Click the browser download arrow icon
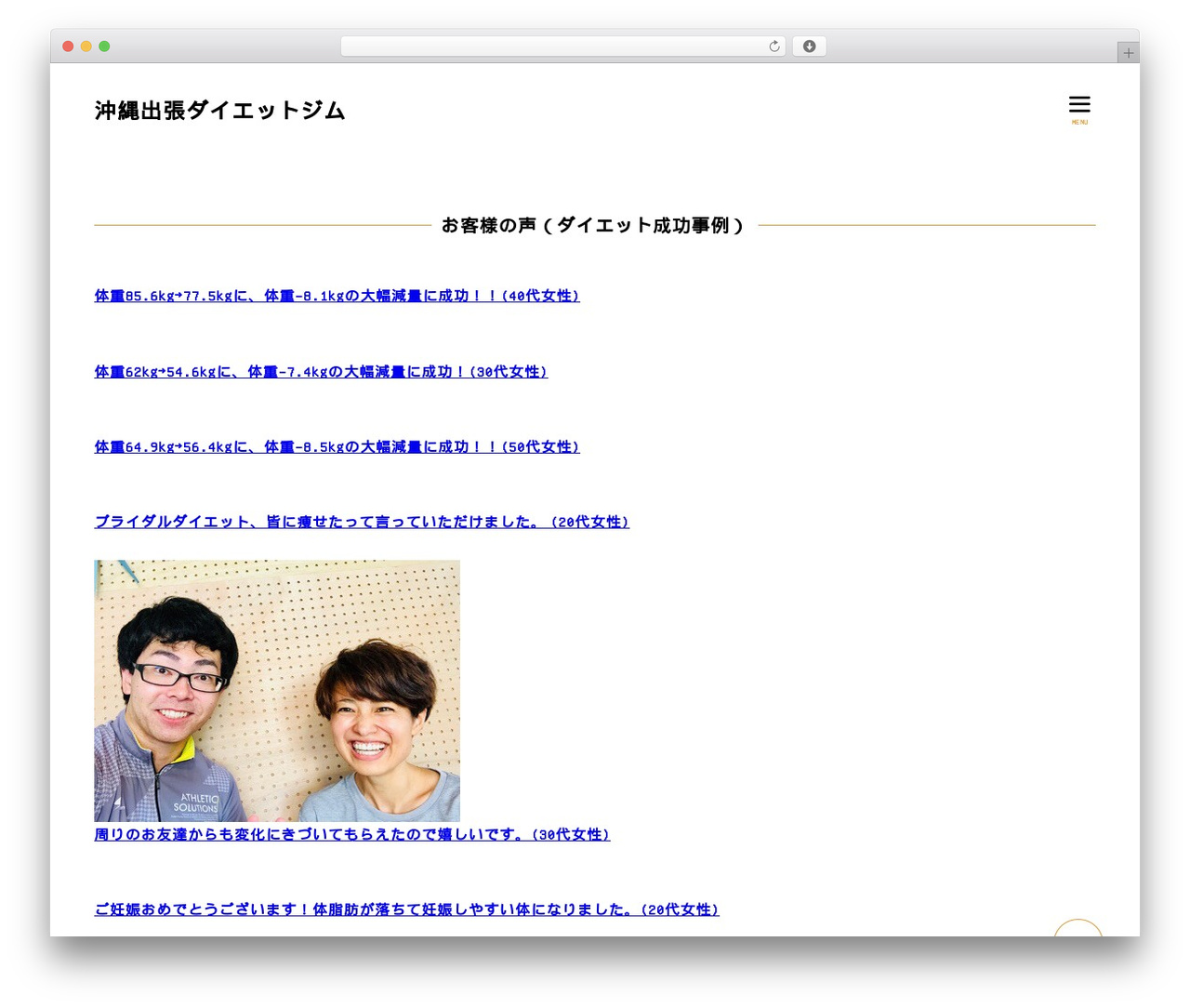 pos(809,46)
